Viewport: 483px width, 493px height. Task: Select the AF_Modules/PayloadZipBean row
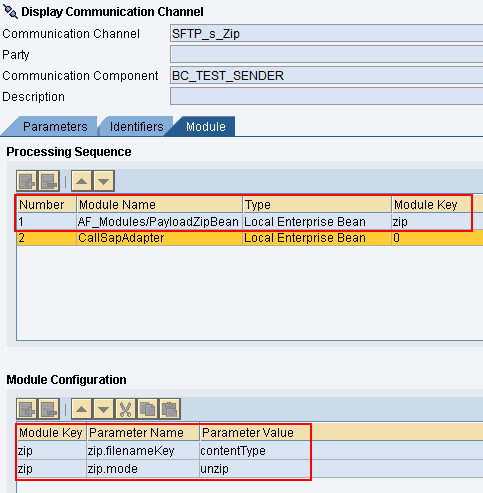click(249, 222)
